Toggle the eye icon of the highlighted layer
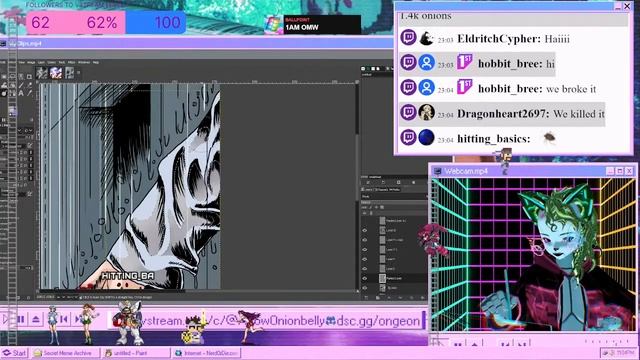The image size is (640, 360). click(364, 278)
